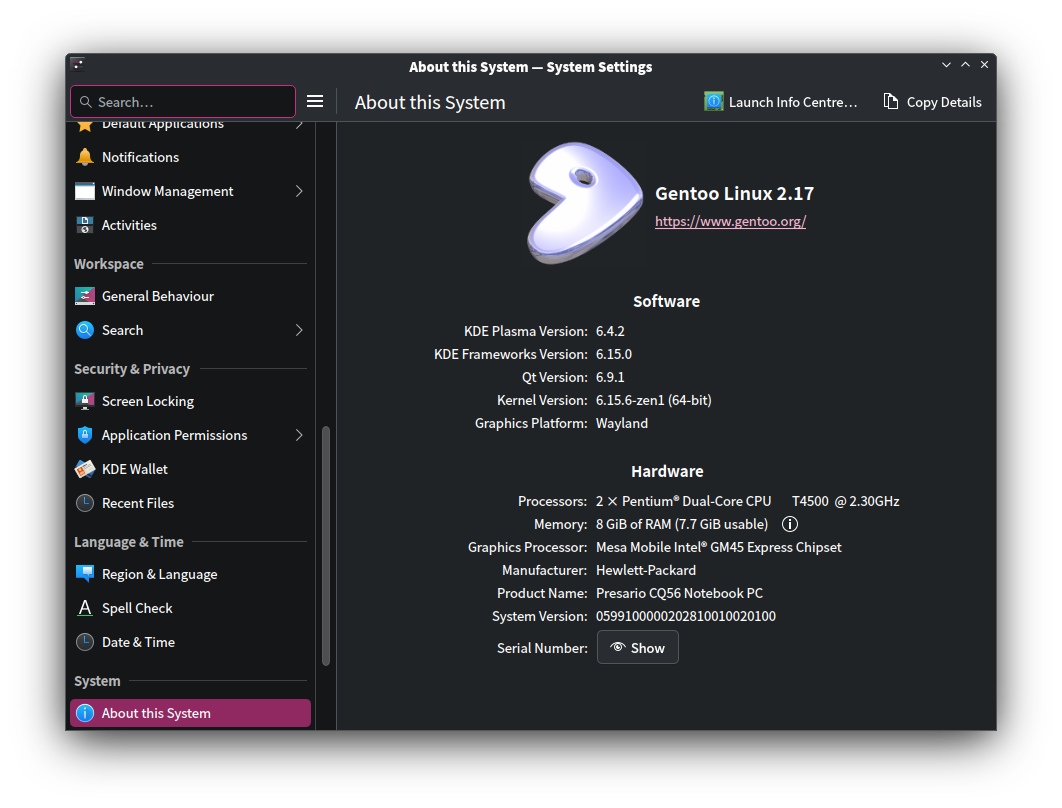Open Screen Locking monitor icon
1062x808 pixels.
tap(85, 401)
